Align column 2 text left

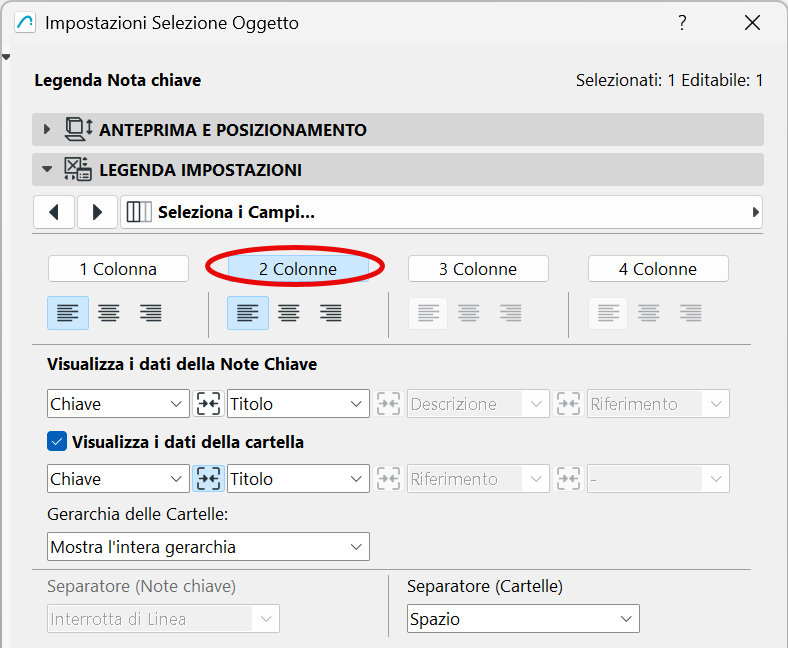248,313
